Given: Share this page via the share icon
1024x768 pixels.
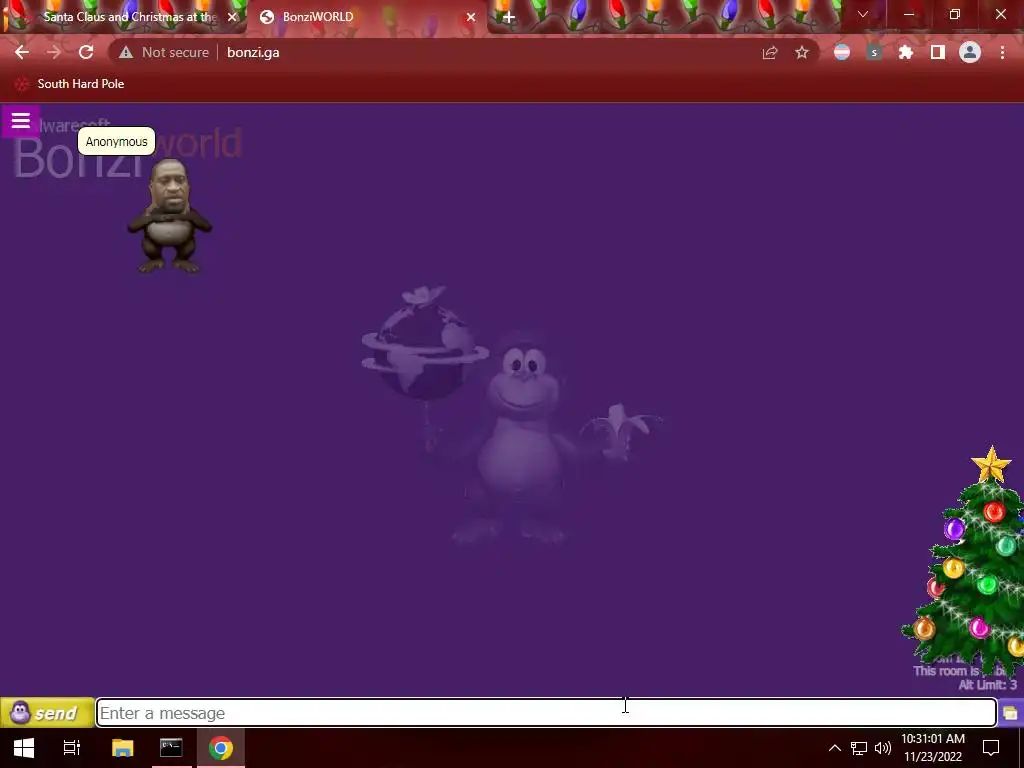Looking at the screenshot, I should click(x=770, y=53).
